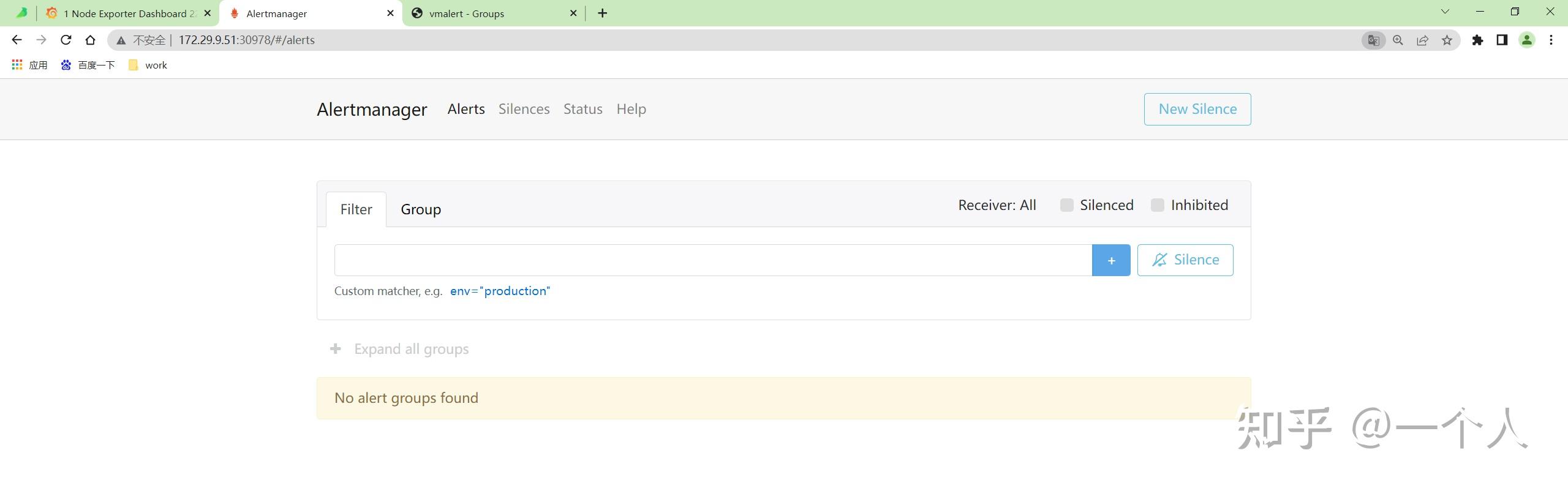Open the browser home page
Screen dimensions: 1568x491
[91, 40]
